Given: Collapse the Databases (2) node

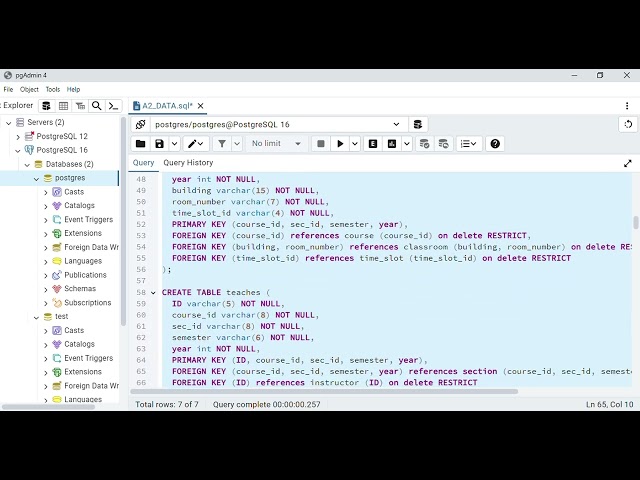Looking at the screenshot, I should 27,164.
